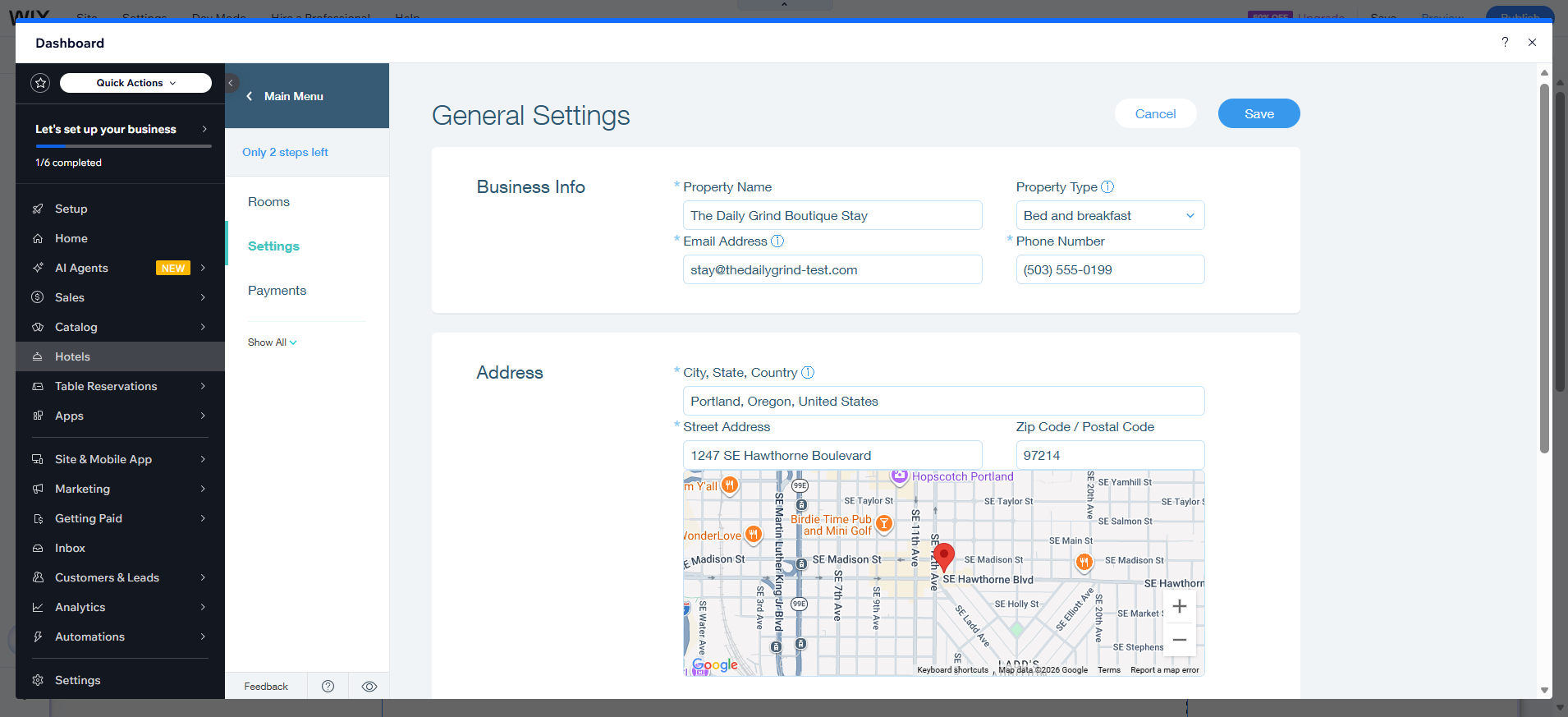Select Hotels in sidebar

(x=120, y=356)
